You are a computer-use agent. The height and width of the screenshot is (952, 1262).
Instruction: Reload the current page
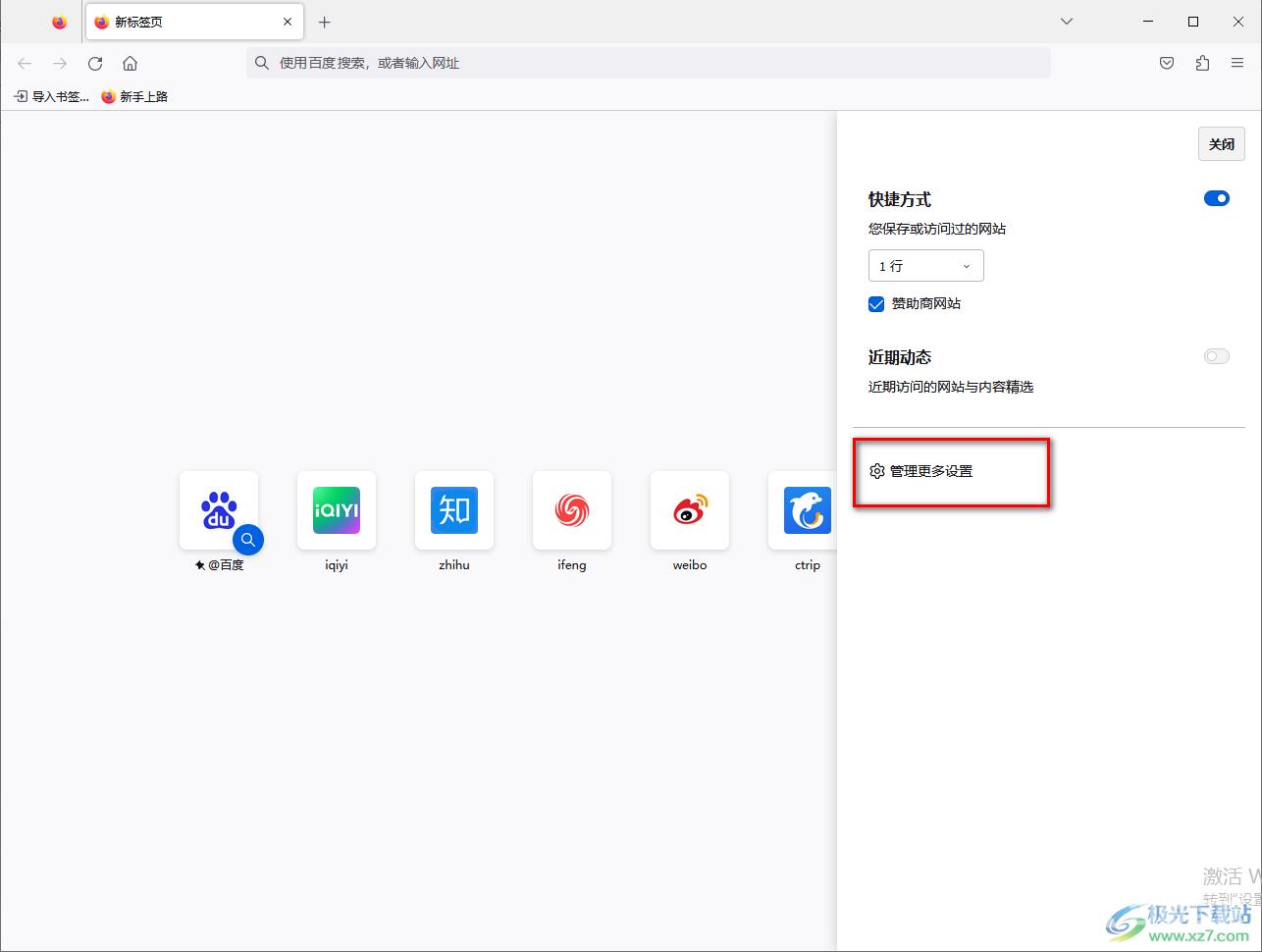(95, 63)
